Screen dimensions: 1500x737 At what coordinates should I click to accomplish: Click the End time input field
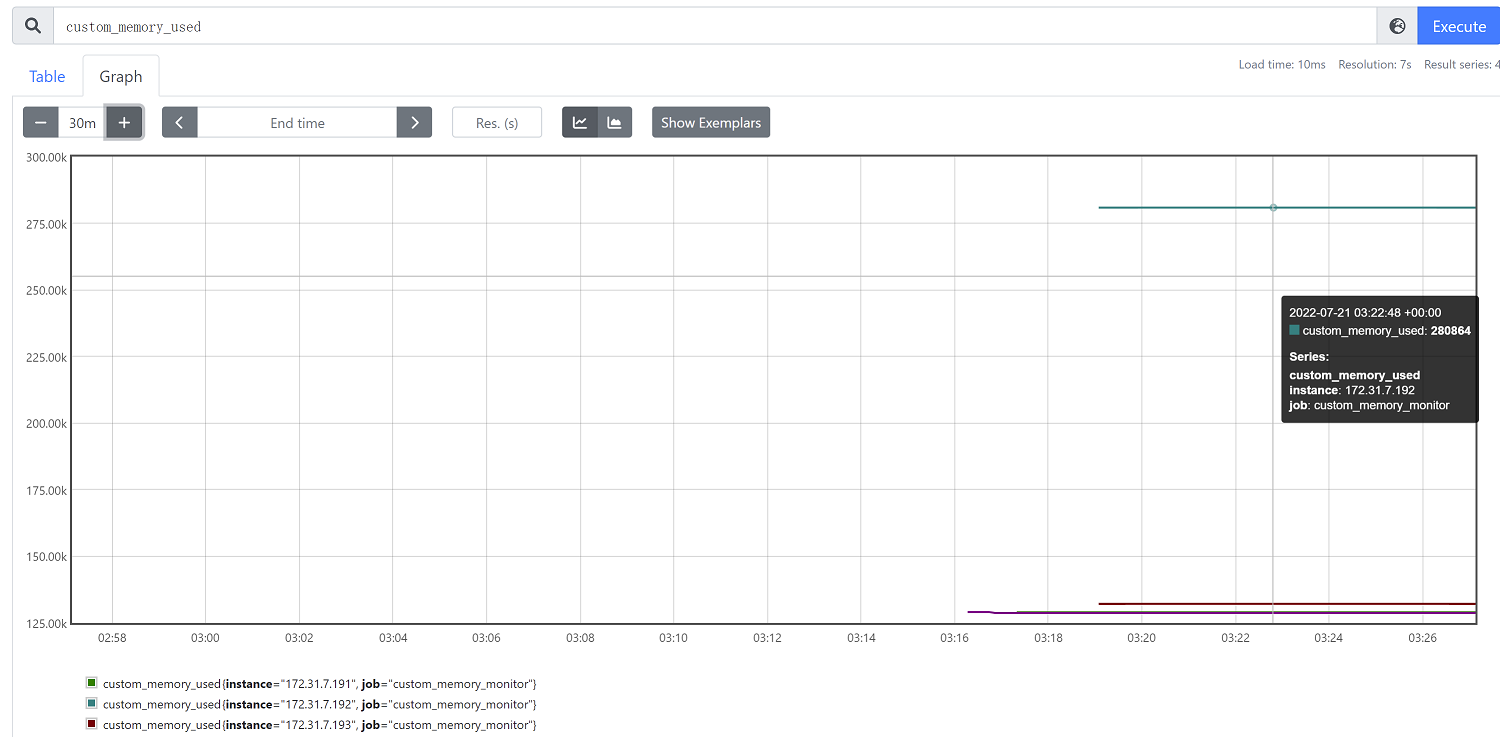297,123
